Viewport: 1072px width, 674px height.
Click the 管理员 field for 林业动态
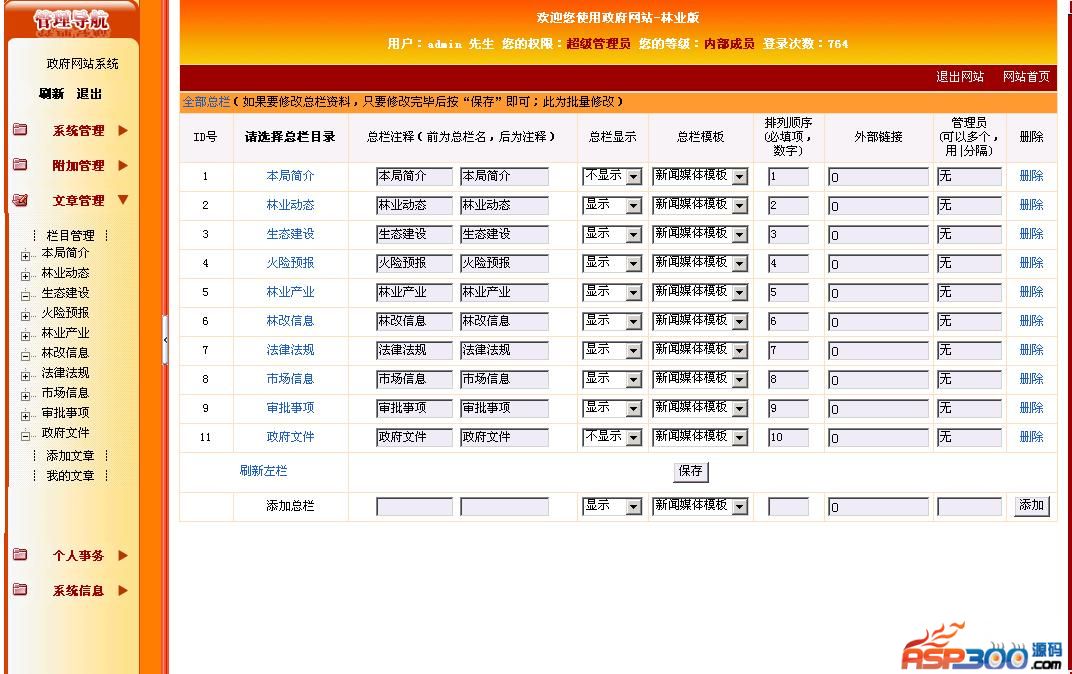pyautogui.click(x=969, y=206)
